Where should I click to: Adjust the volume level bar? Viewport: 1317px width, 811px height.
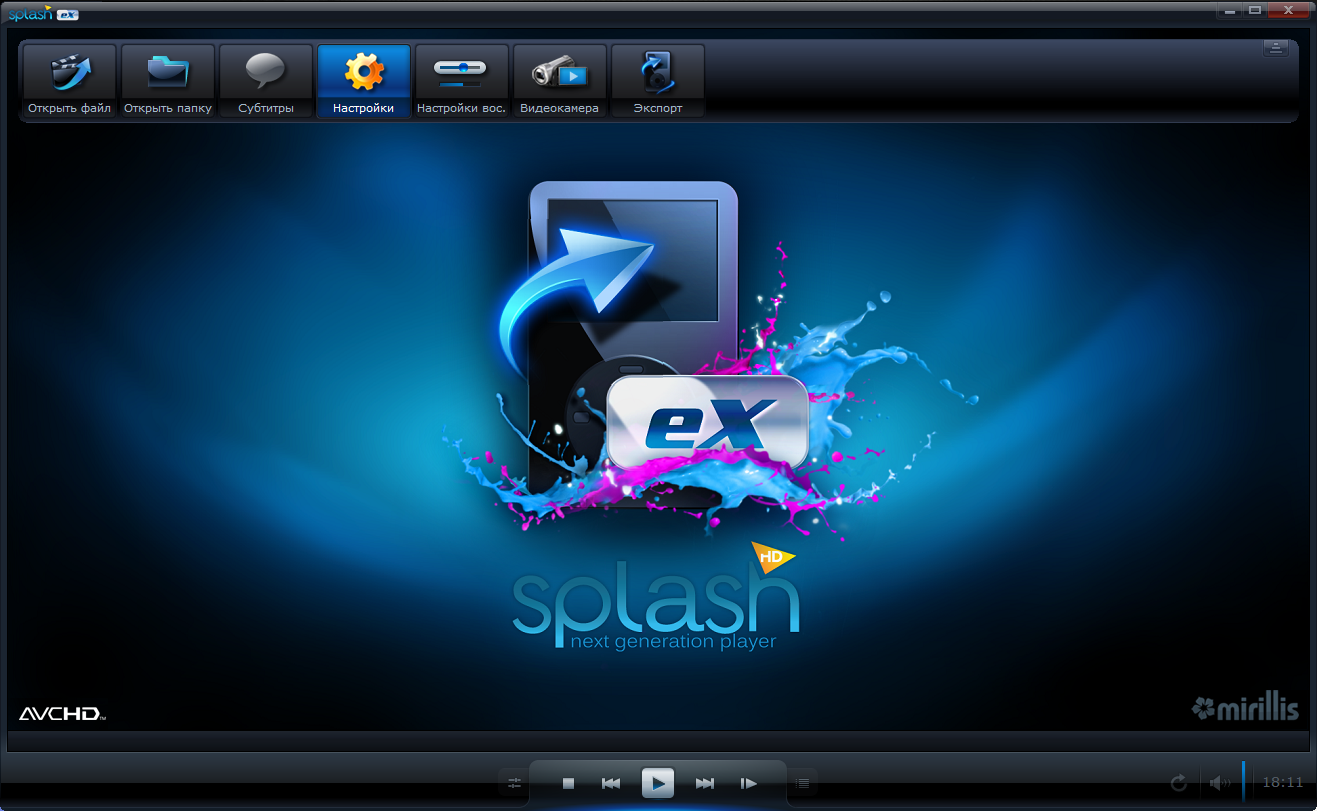tap(1243, 781)
